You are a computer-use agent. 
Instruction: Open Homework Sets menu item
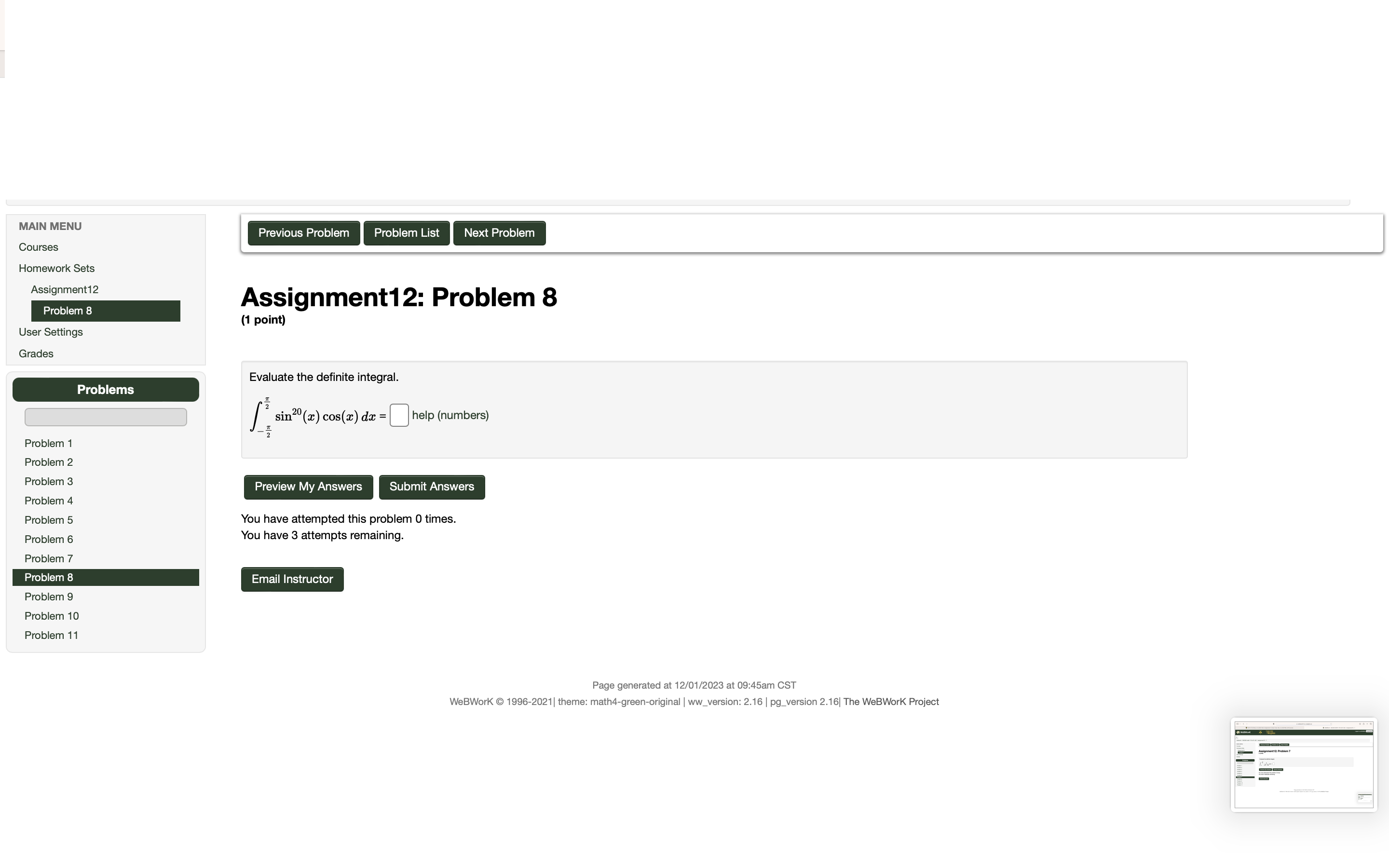click(x=56, y=269)
